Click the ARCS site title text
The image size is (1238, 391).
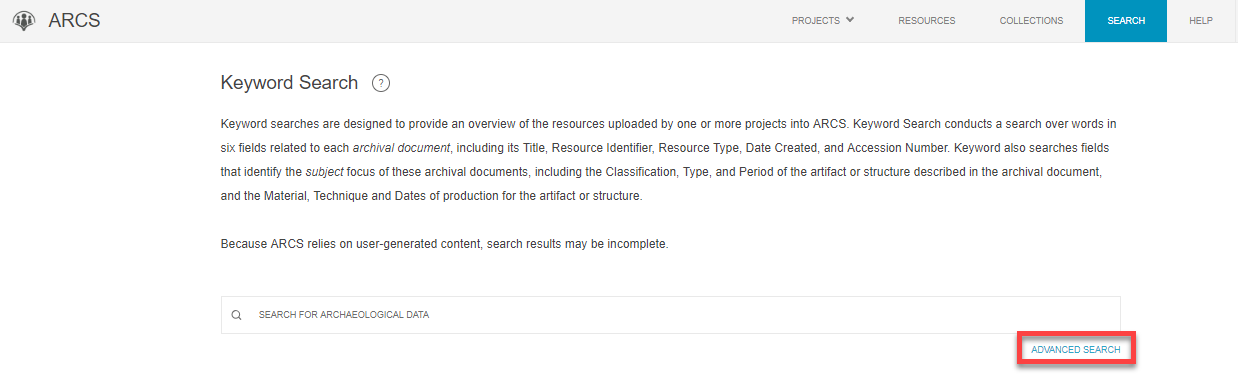[74, 21]
